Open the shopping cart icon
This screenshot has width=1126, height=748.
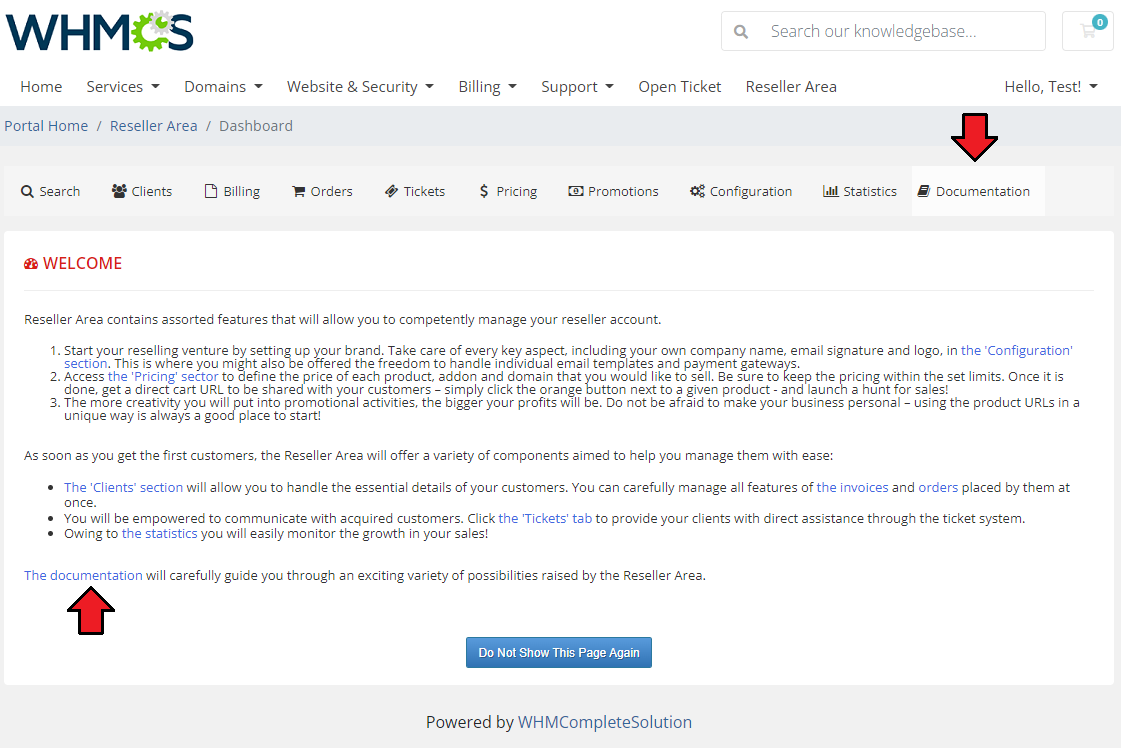click(x=1088, y=31)
